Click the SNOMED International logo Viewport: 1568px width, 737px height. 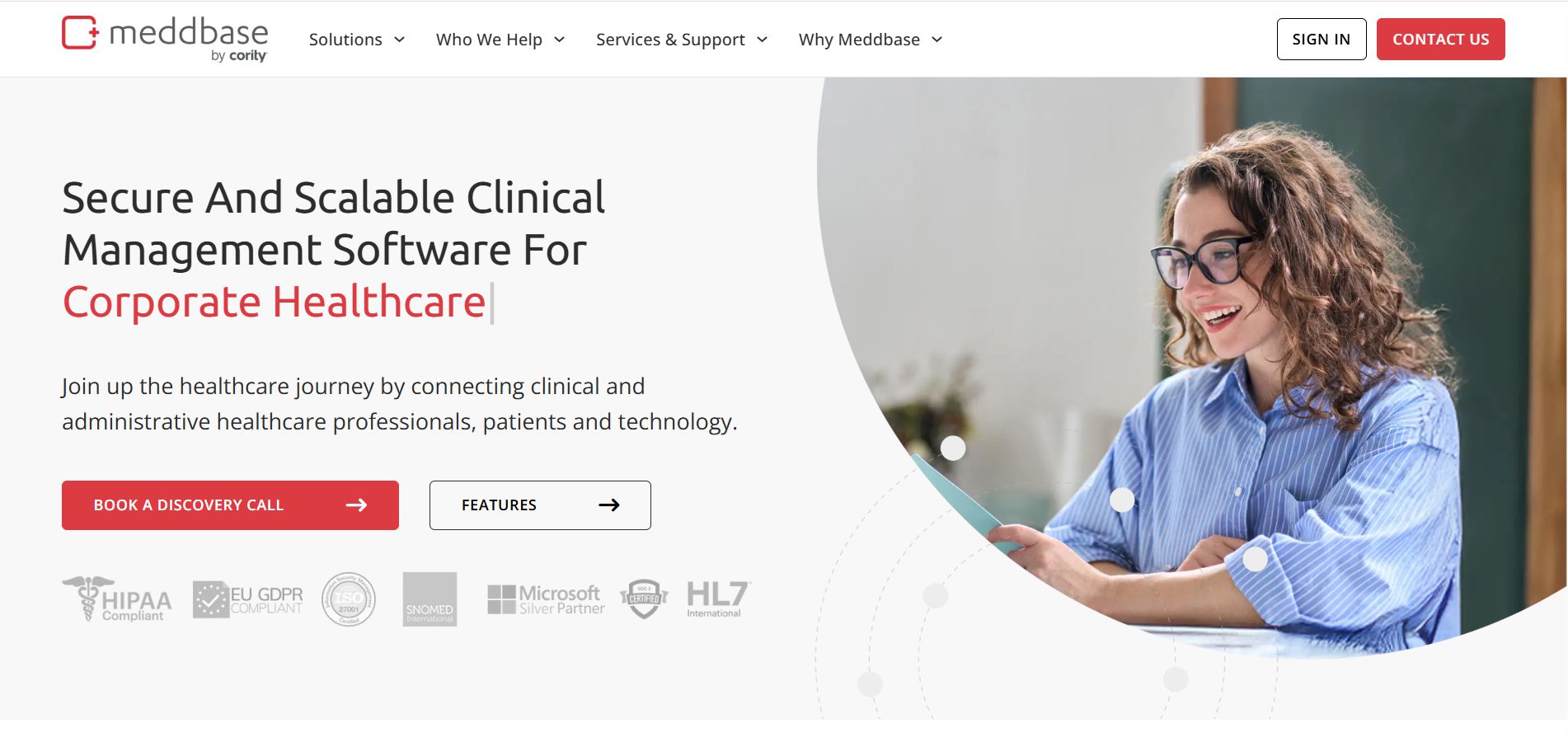coord(430,599)
